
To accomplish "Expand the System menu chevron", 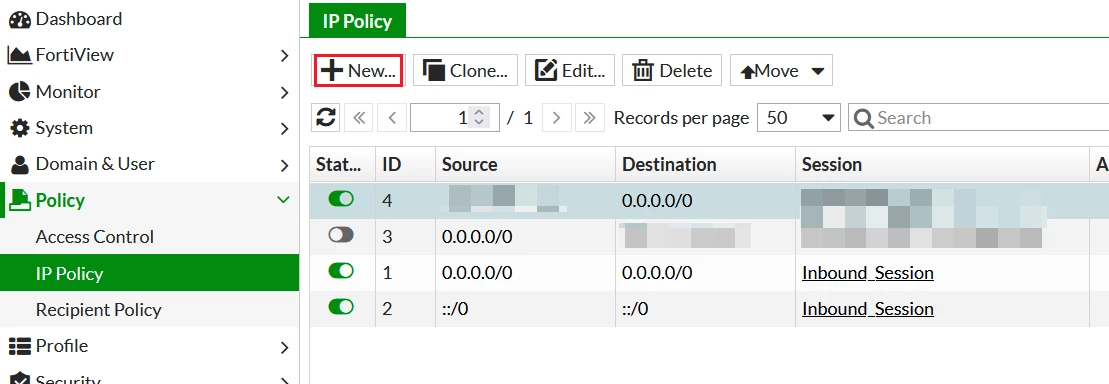I will (284, 129).
